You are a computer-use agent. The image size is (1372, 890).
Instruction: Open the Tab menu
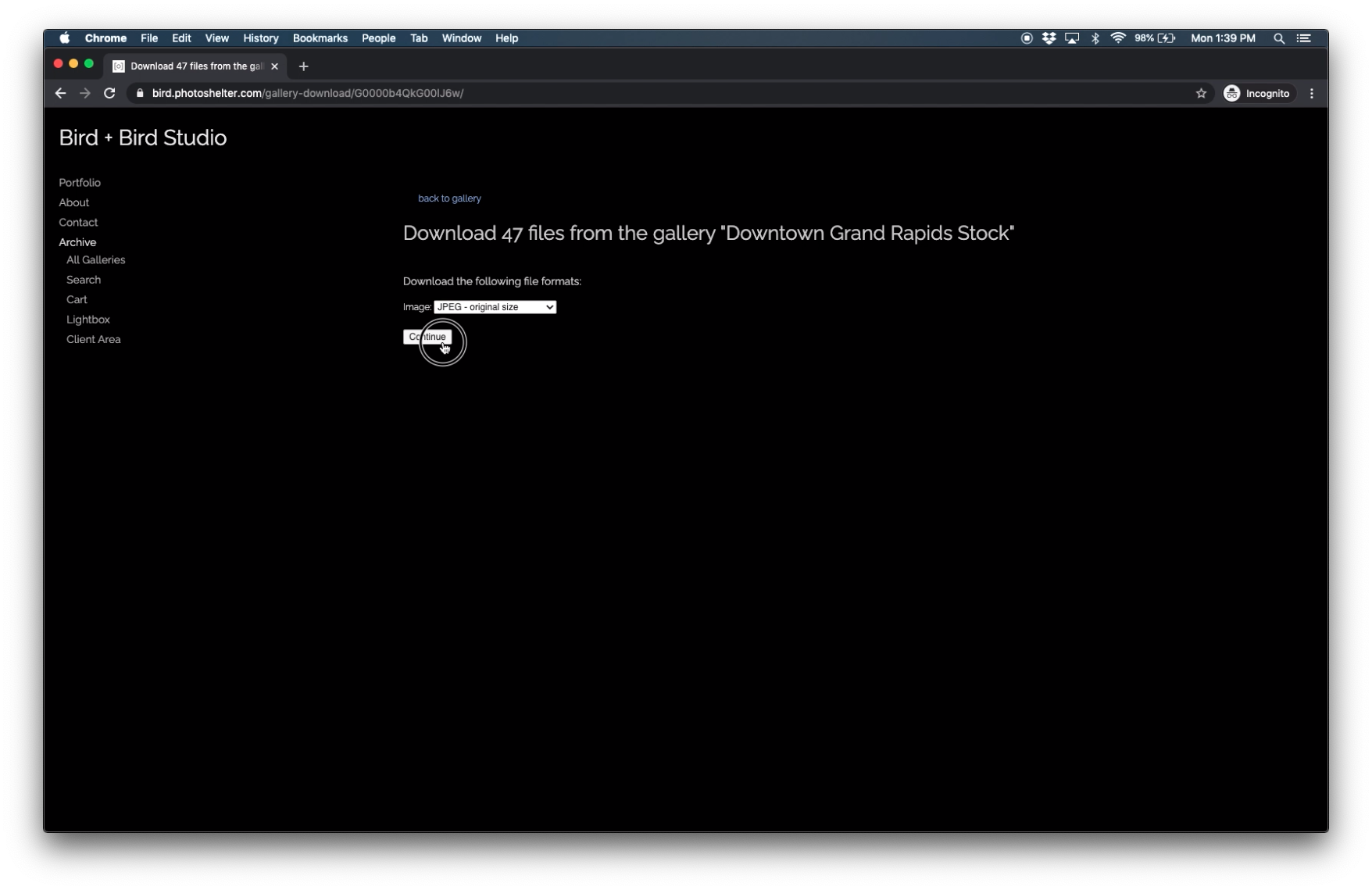coord(419,38)
